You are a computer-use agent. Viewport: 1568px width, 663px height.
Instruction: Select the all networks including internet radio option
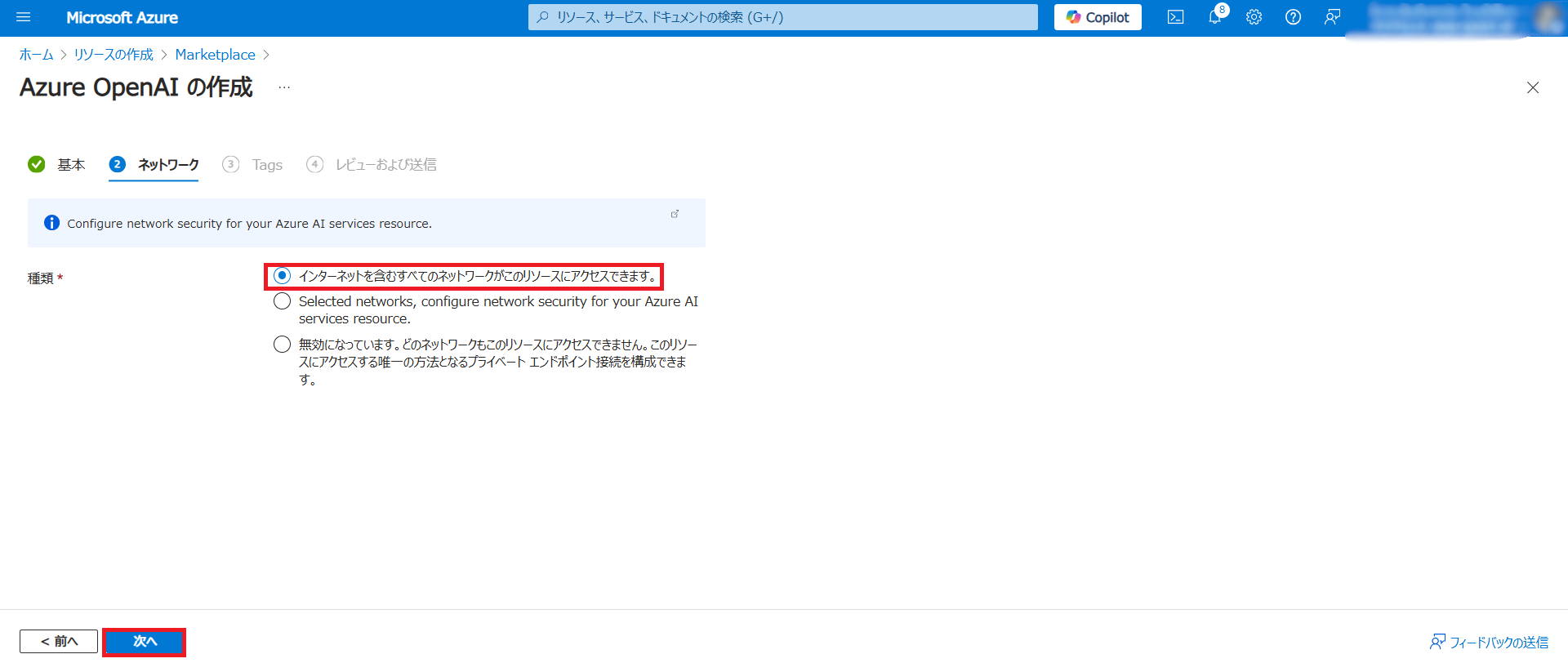pos(282,276)
